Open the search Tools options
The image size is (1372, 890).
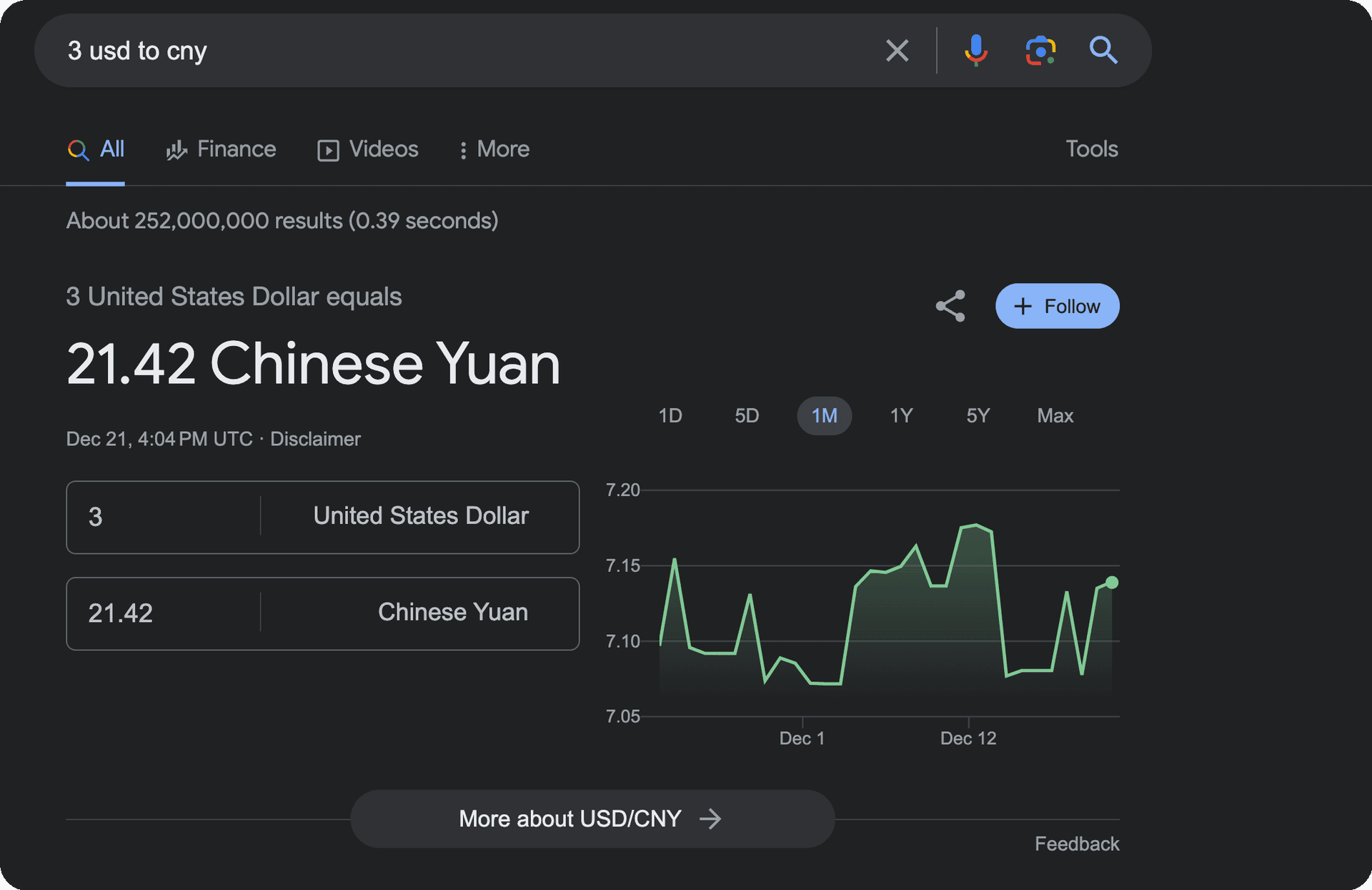pos(1092,149)
